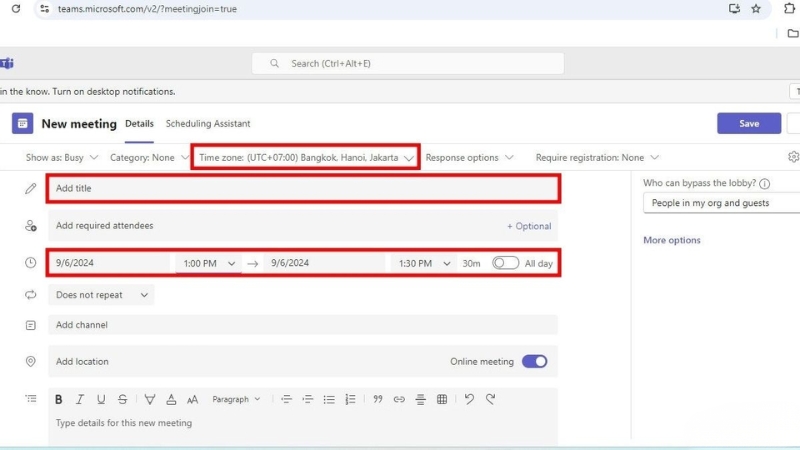Click the underline formatting icon
The height and width of the screenshot is (450, 800).
pos(101,399)
